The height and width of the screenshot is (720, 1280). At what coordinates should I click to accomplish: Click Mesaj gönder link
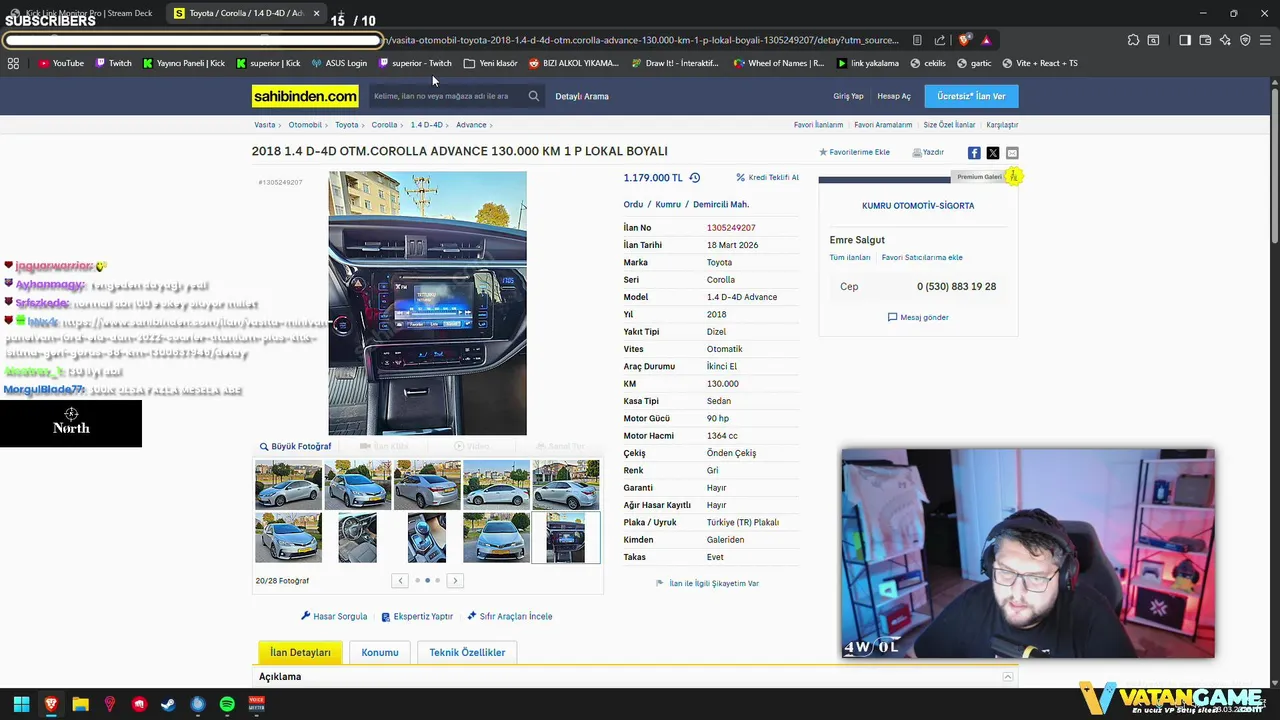[918, 317]
